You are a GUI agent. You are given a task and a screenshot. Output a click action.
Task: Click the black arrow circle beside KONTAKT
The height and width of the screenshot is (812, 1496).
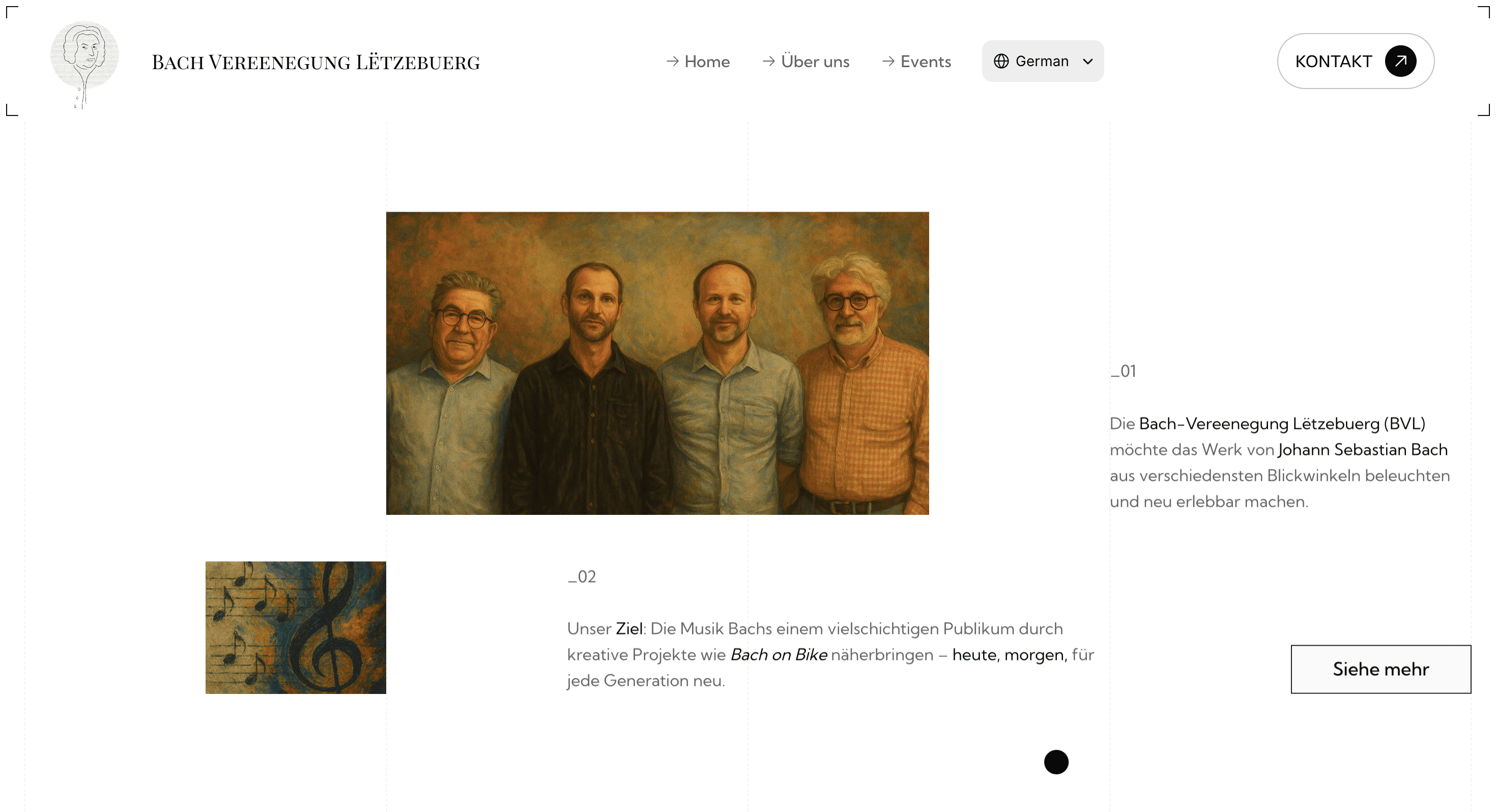click(x=1400, y=61)
